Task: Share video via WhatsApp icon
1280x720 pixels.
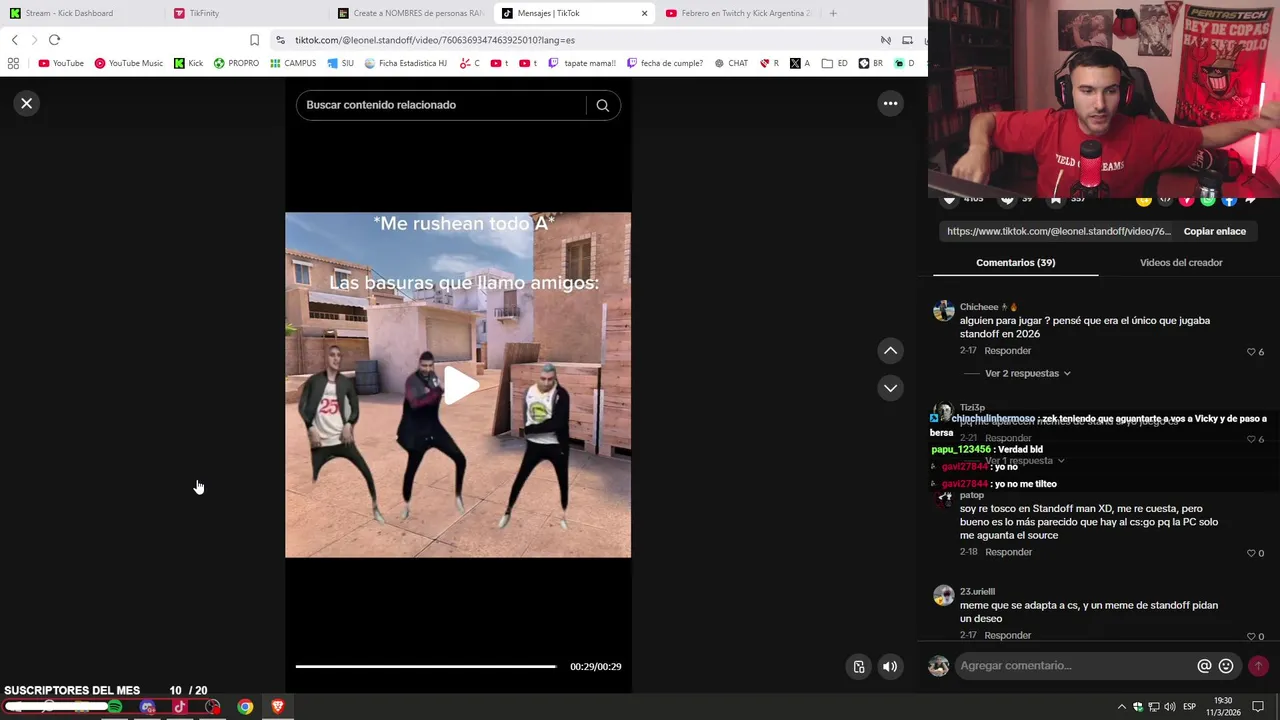Action: tap(1207, 199)
